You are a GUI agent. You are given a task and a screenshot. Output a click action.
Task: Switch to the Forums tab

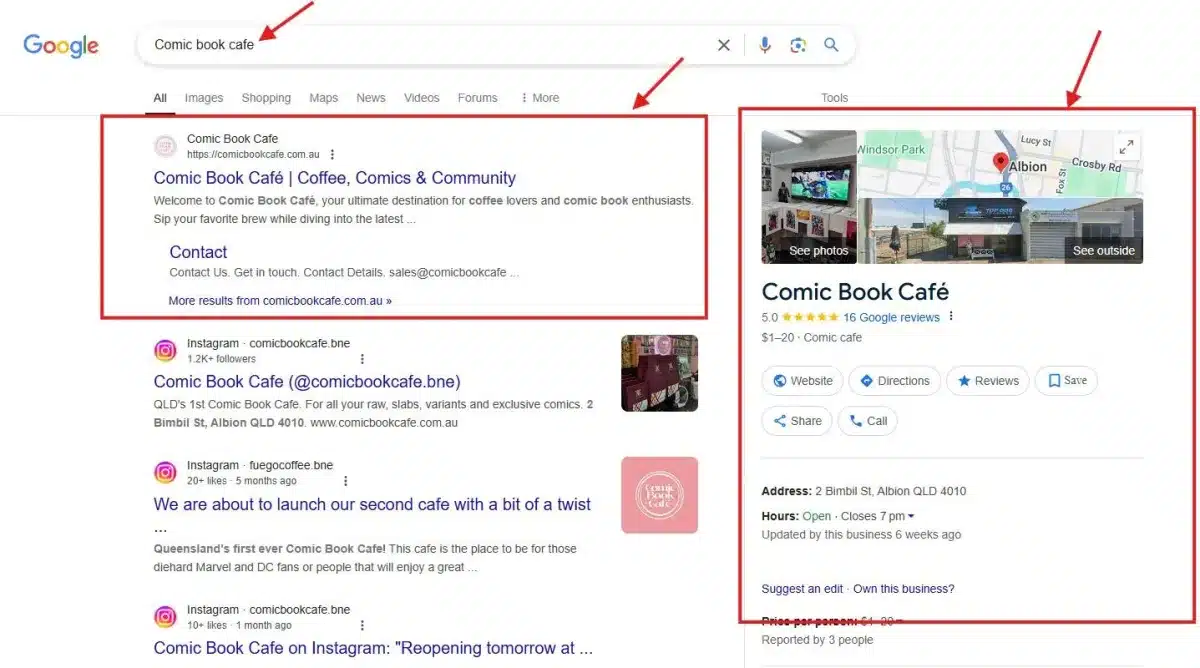pyautogui.click(x=478, y=98)
